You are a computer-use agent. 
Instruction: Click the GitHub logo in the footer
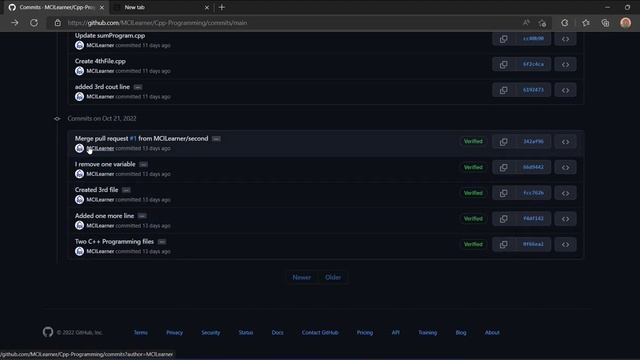(48, 332)
